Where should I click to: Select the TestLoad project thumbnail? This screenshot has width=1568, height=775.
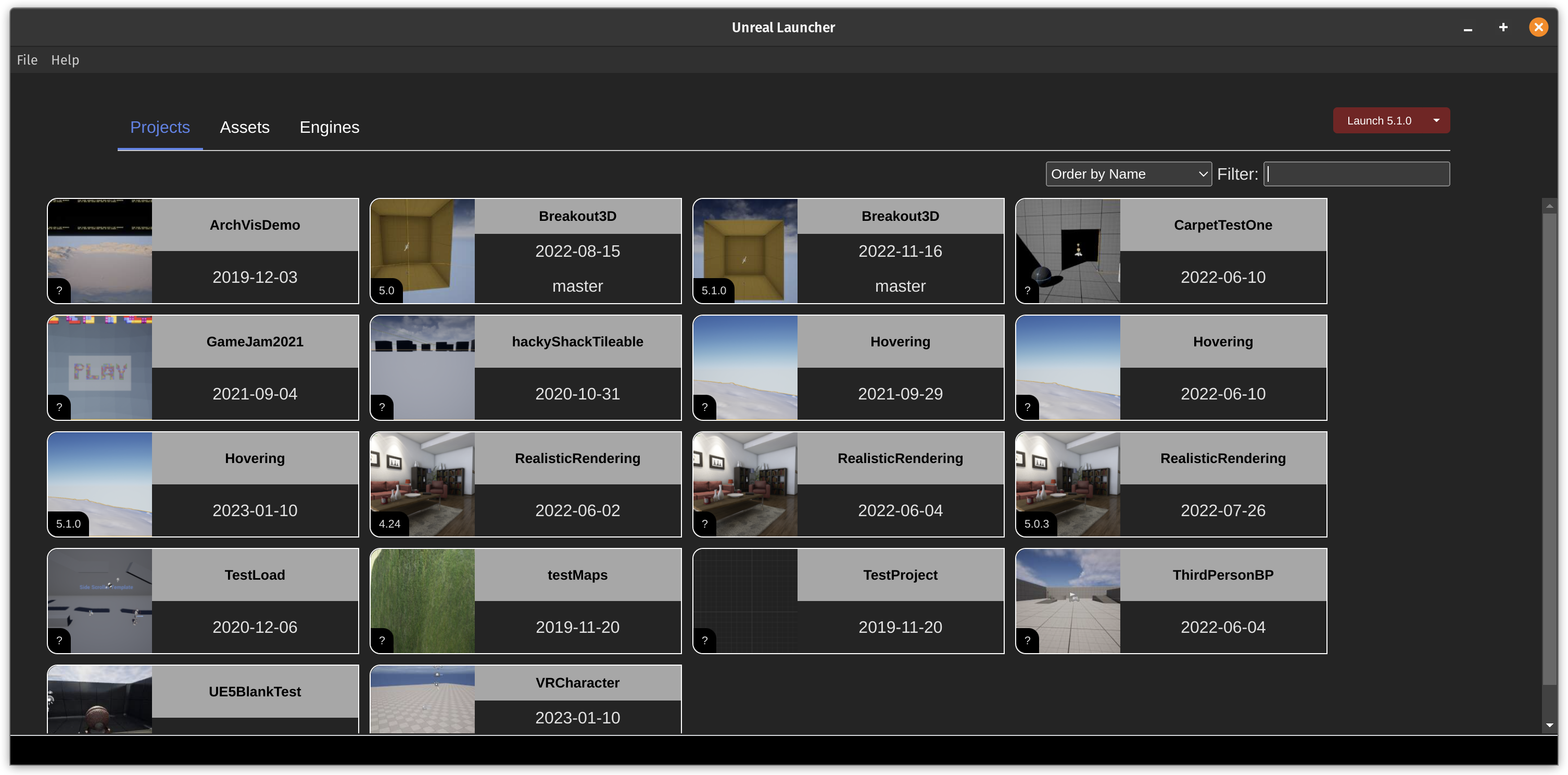100,601
